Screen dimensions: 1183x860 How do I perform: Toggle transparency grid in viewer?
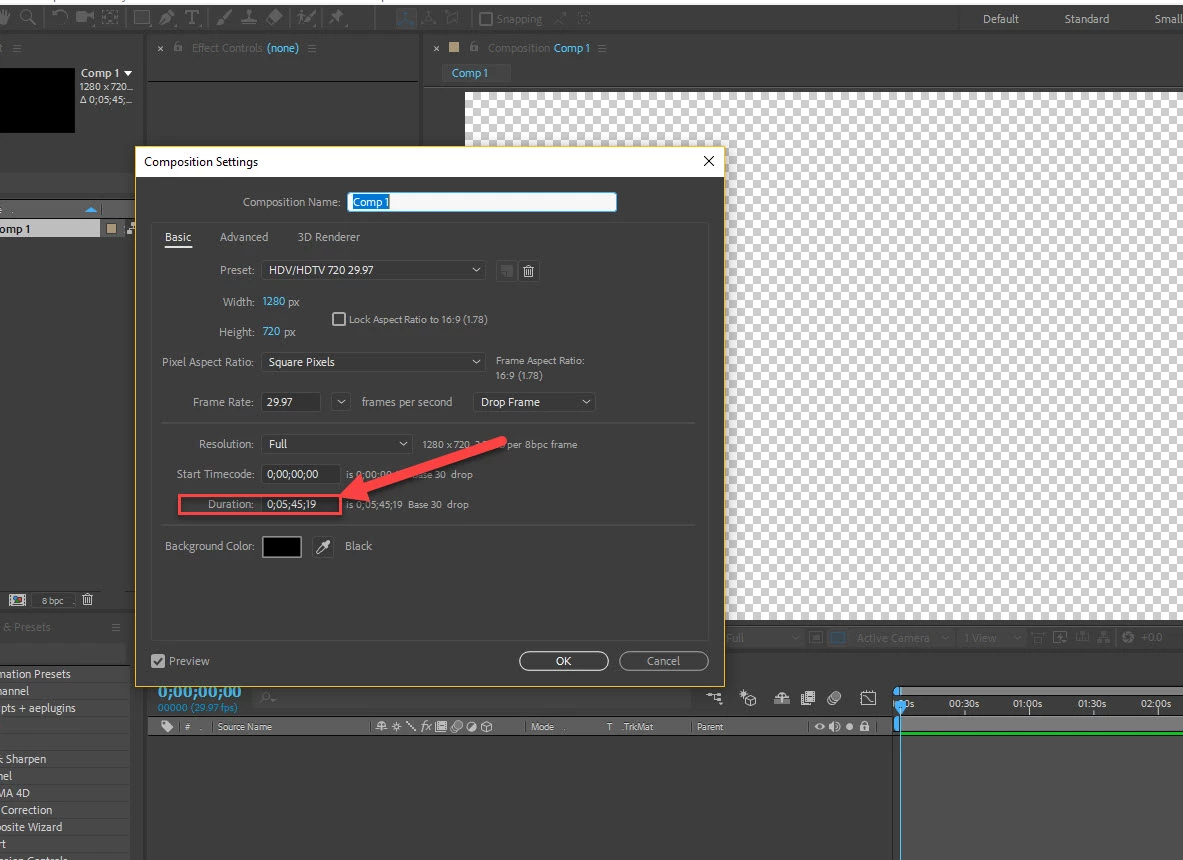coord(837,637)
